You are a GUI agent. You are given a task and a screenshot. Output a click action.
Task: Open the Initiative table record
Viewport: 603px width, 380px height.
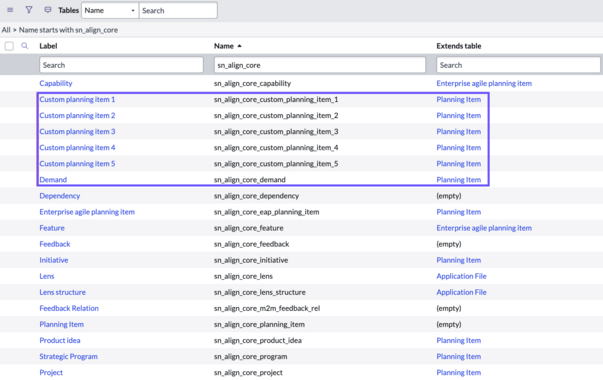[53, 260]
